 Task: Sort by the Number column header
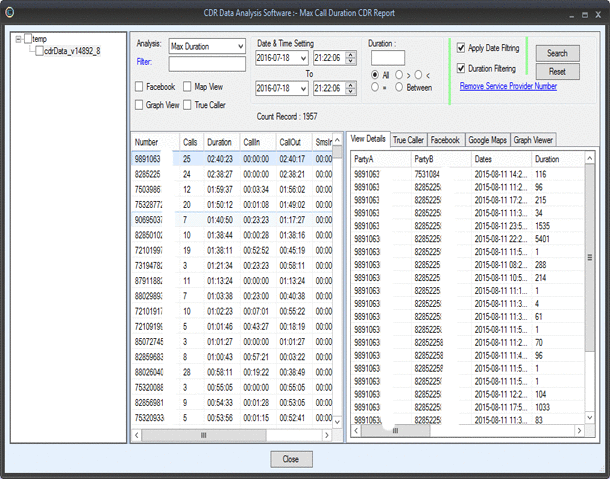click(156, 142)
